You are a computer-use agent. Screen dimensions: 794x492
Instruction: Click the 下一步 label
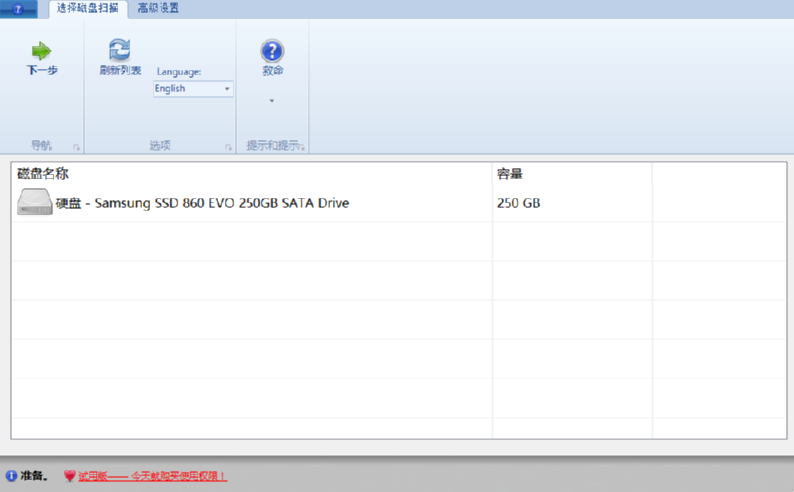pos(42,70)
